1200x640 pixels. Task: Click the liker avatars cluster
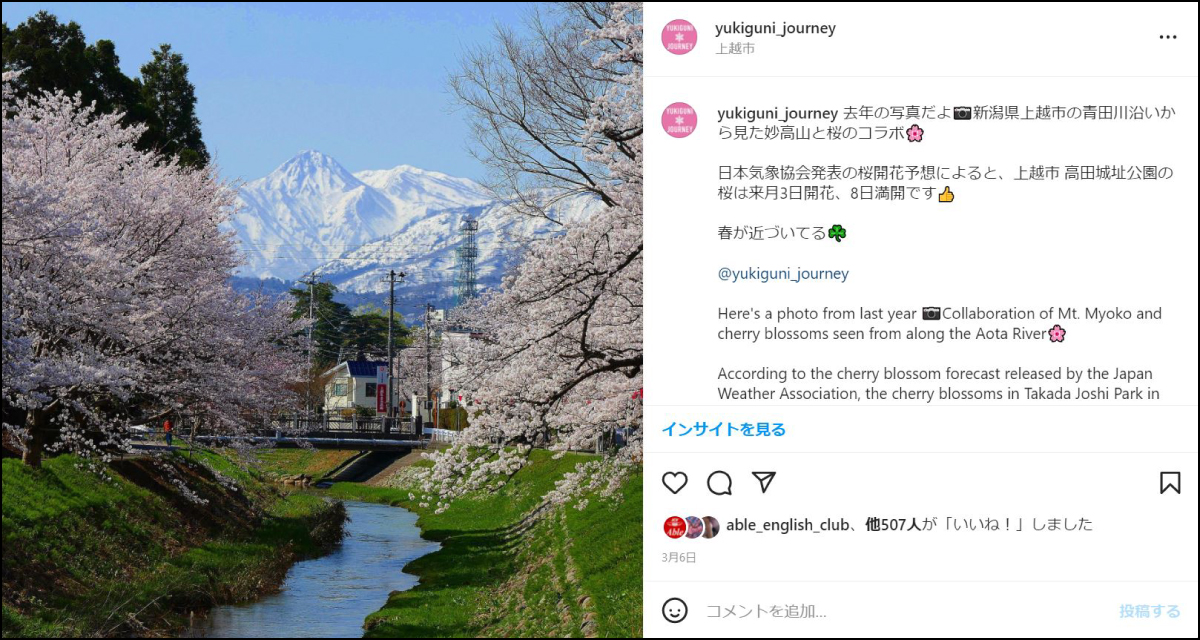[691, 526]
